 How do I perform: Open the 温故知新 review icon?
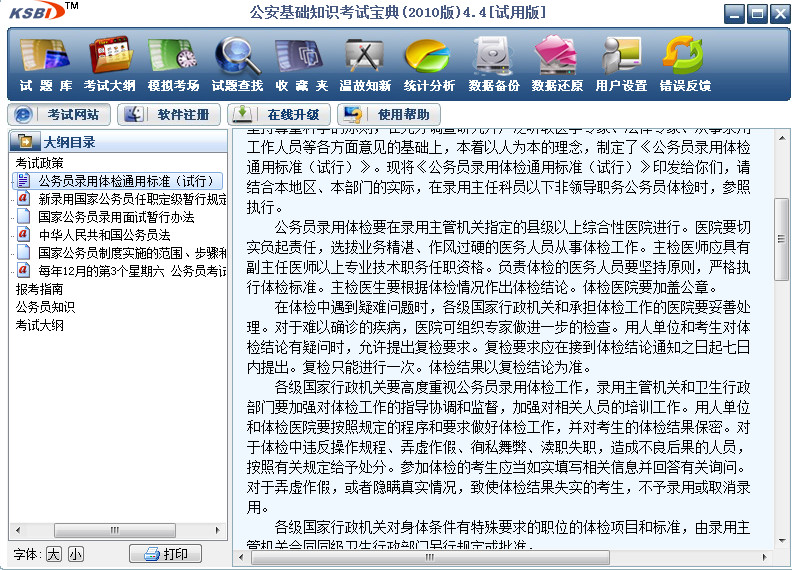[x=365, y=64]
